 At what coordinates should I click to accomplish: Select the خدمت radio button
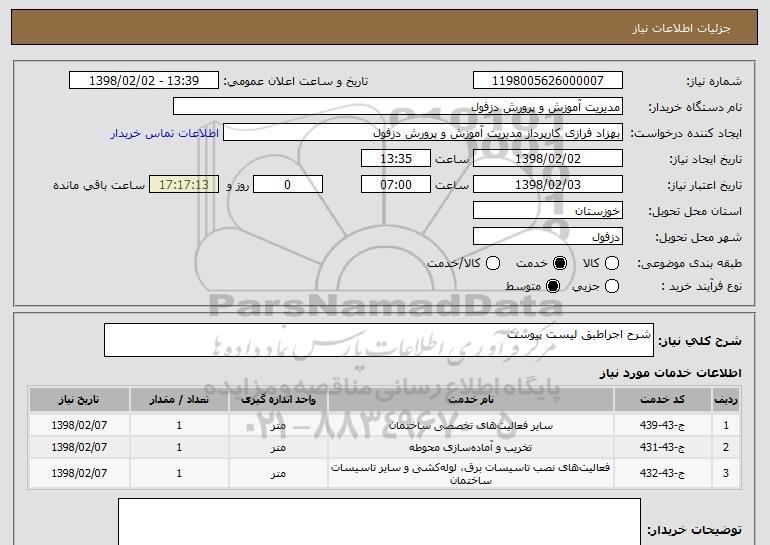click(560, 263)
